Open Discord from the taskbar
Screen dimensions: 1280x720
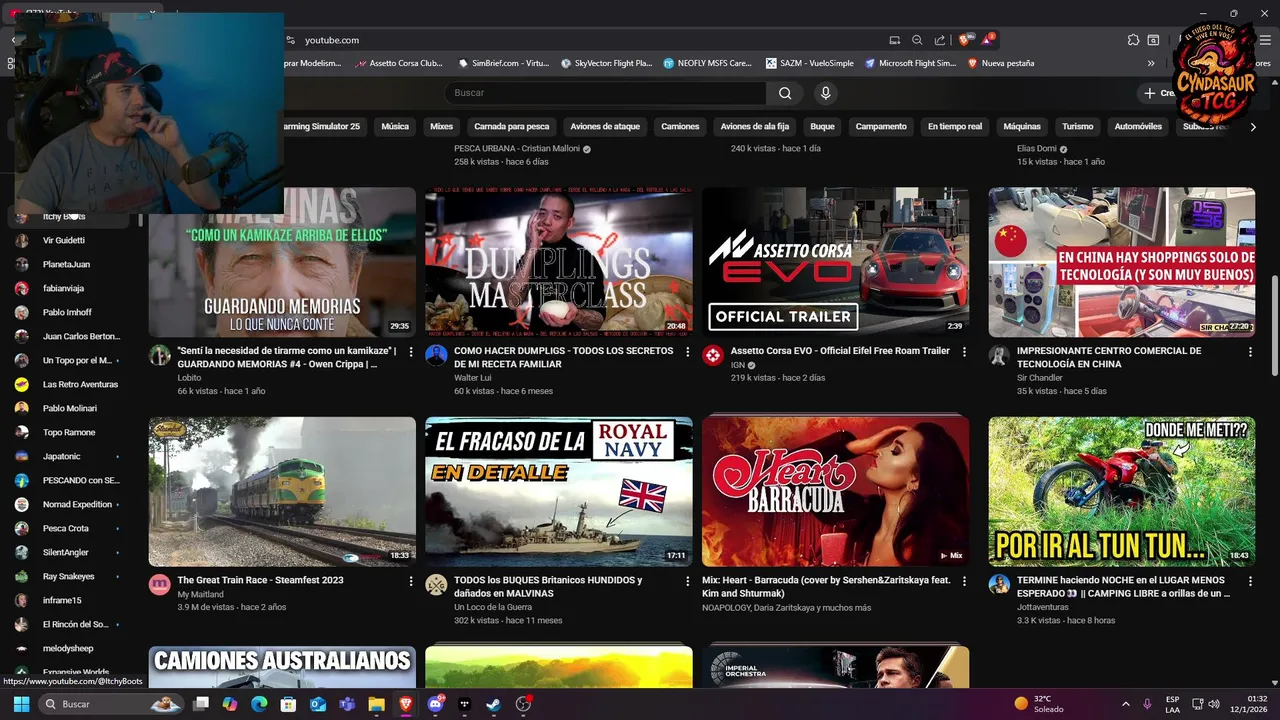click(435, 704)
